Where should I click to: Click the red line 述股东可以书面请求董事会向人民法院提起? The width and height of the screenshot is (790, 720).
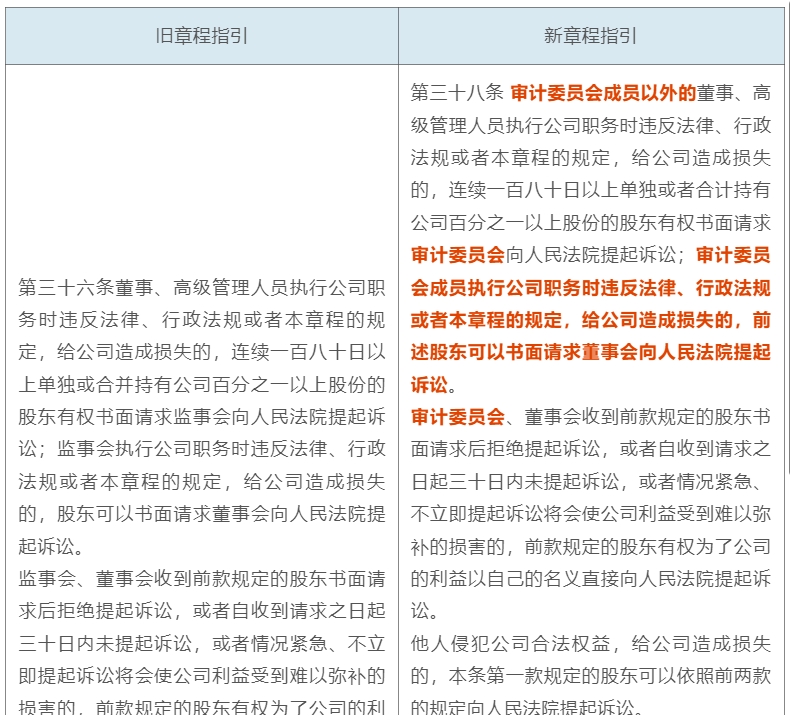point(590,352)
